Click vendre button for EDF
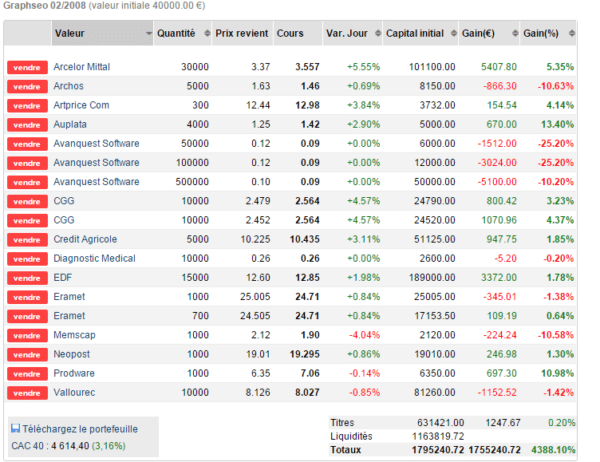600x462 pixels. (x=27, y=278)
